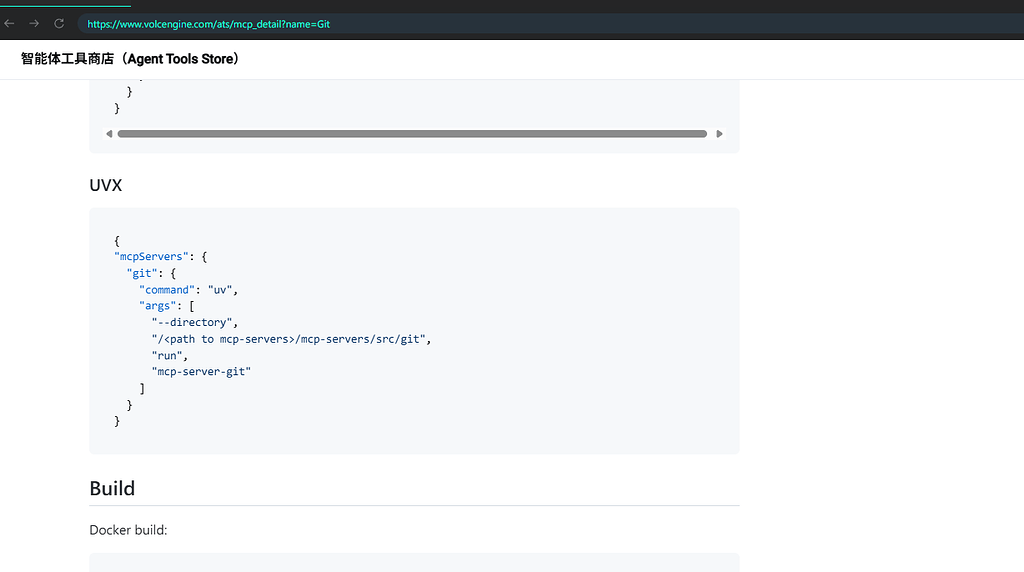Click the "command" key in the code

(x=167, y=290)
